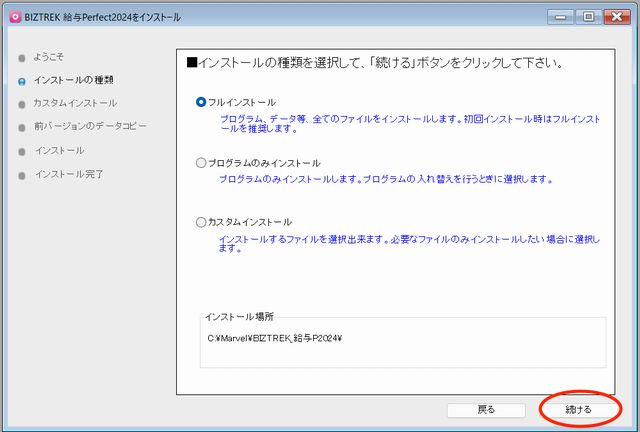640x432 pixels.
Task: Click 前バージョンのデータコピー step
Action: (90, 126)
